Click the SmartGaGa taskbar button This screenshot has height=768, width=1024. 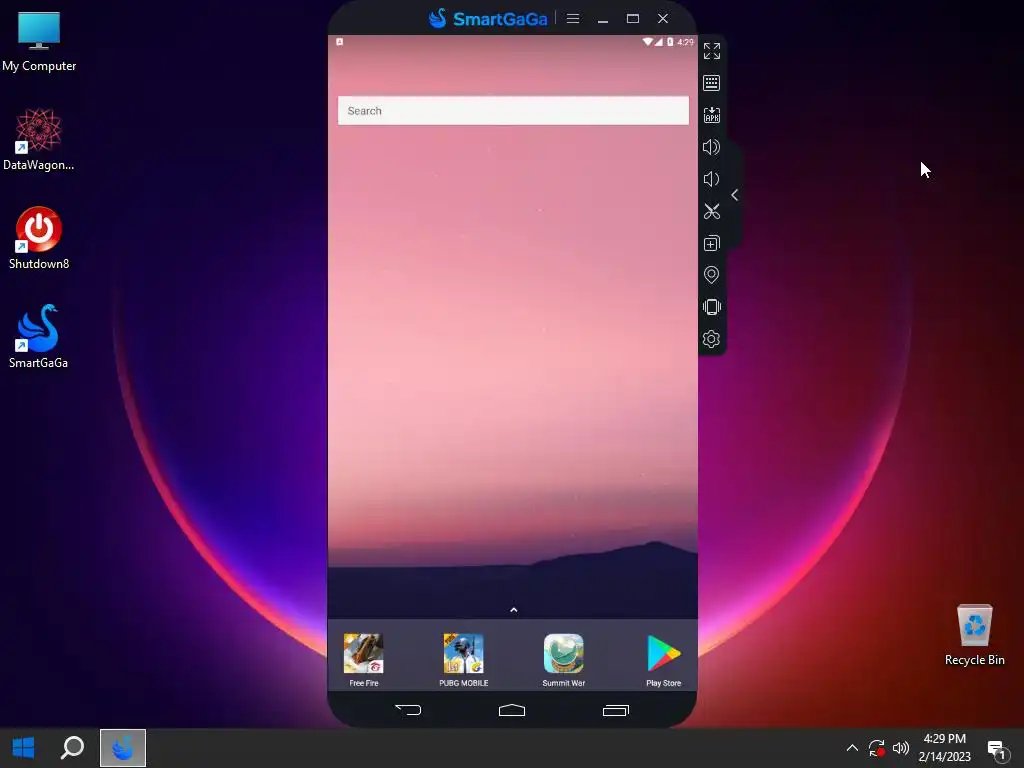123,748
